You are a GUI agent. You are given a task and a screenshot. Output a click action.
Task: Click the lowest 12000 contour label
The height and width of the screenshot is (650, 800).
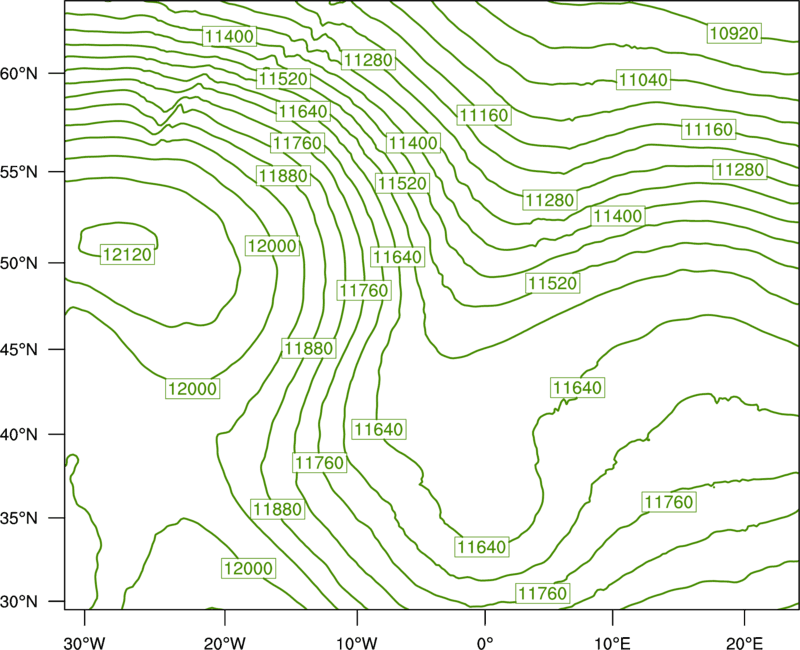point(248,568)
